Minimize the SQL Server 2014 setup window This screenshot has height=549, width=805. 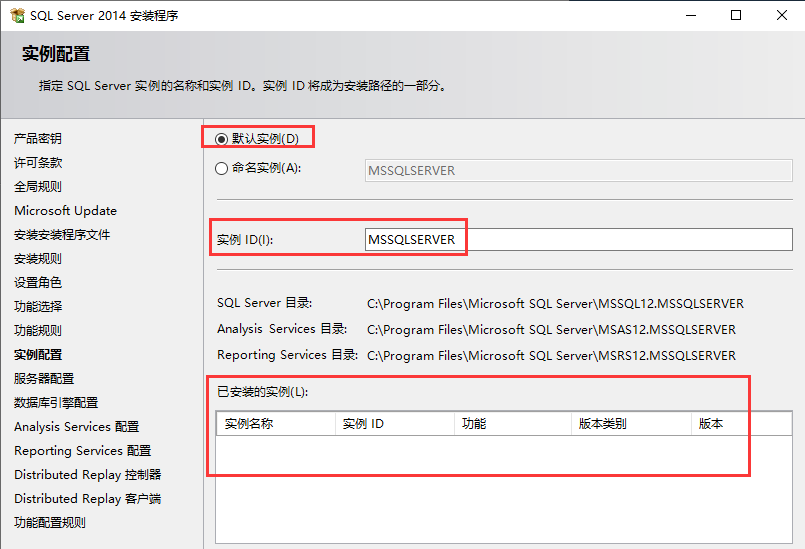click(691, 15)
